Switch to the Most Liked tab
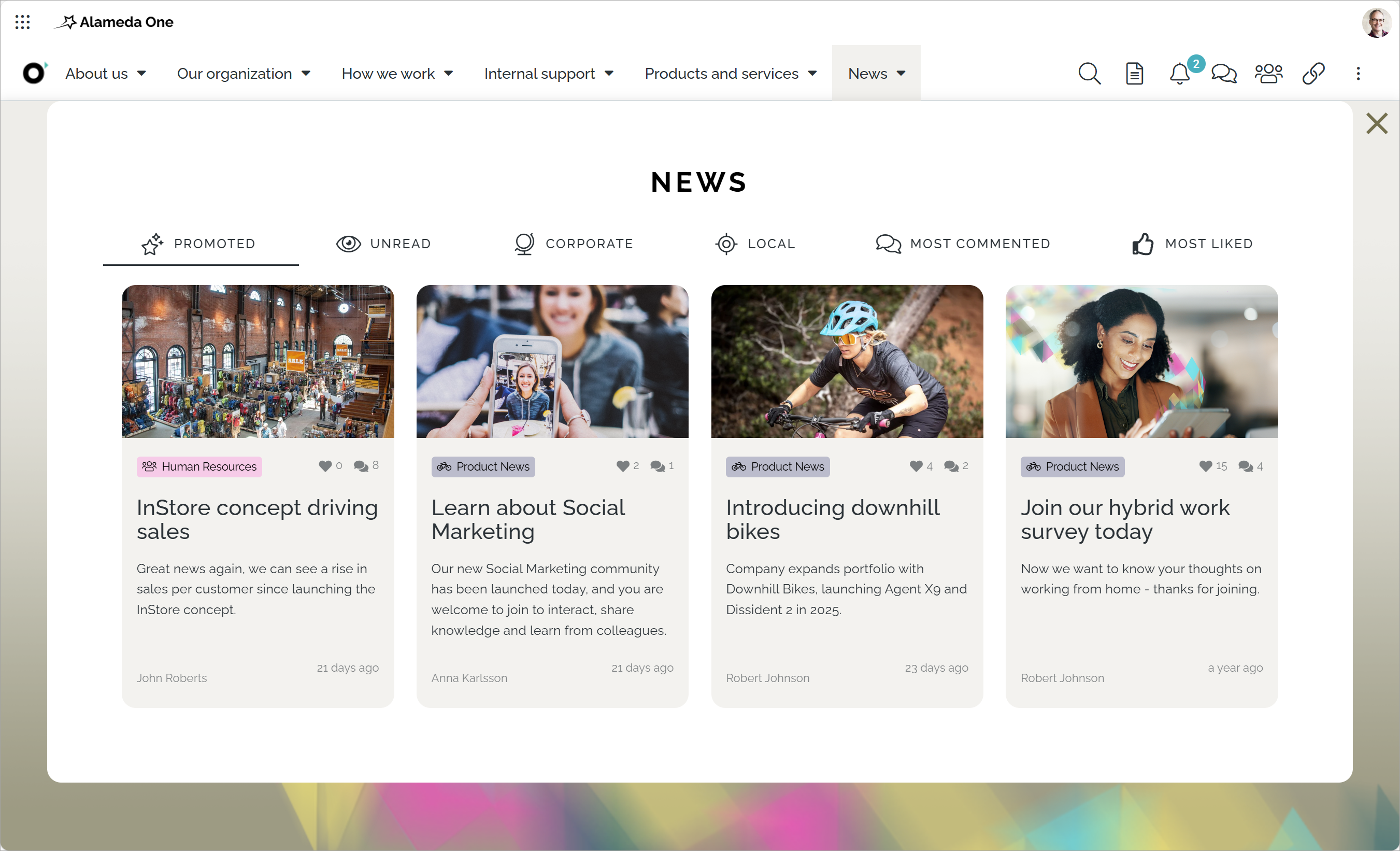 [1192, 244]
